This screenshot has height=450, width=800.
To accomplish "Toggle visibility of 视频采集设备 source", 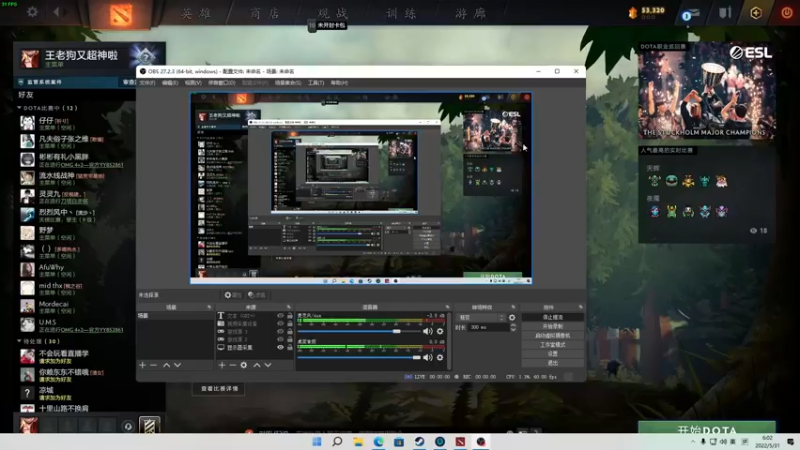I will point(280,323).
